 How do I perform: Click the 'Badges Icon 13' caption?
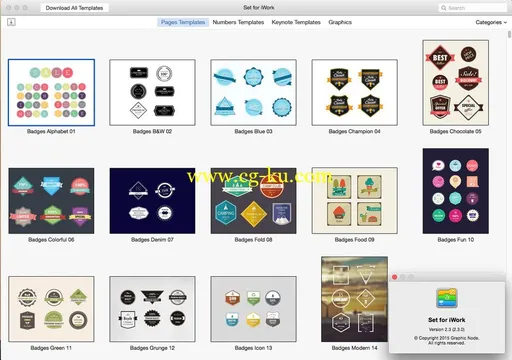tap(253, 348)
